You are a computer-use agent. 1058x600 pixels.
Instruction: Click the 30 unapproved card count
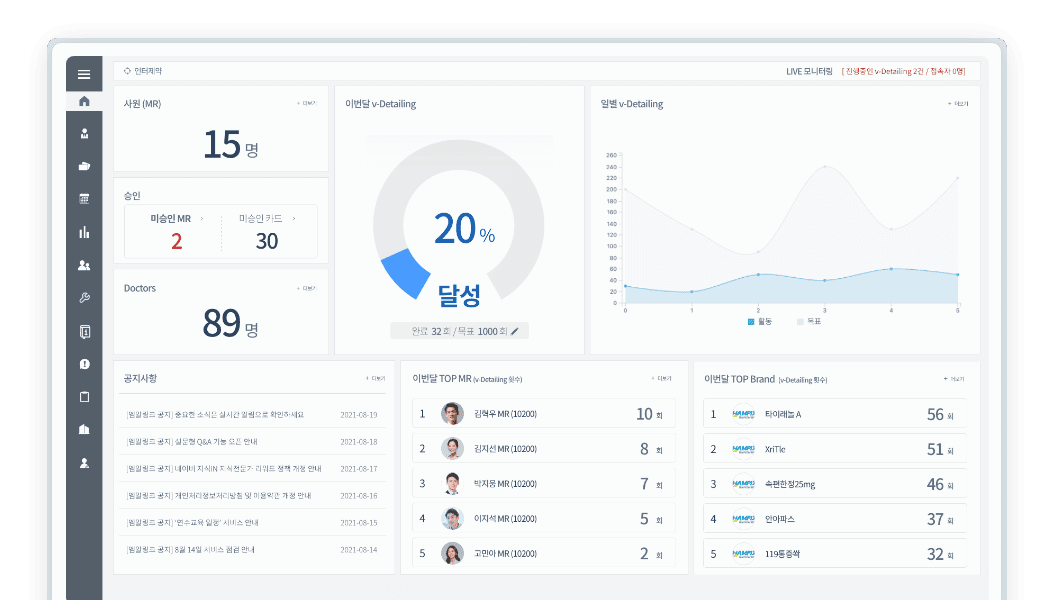[267, 242]
